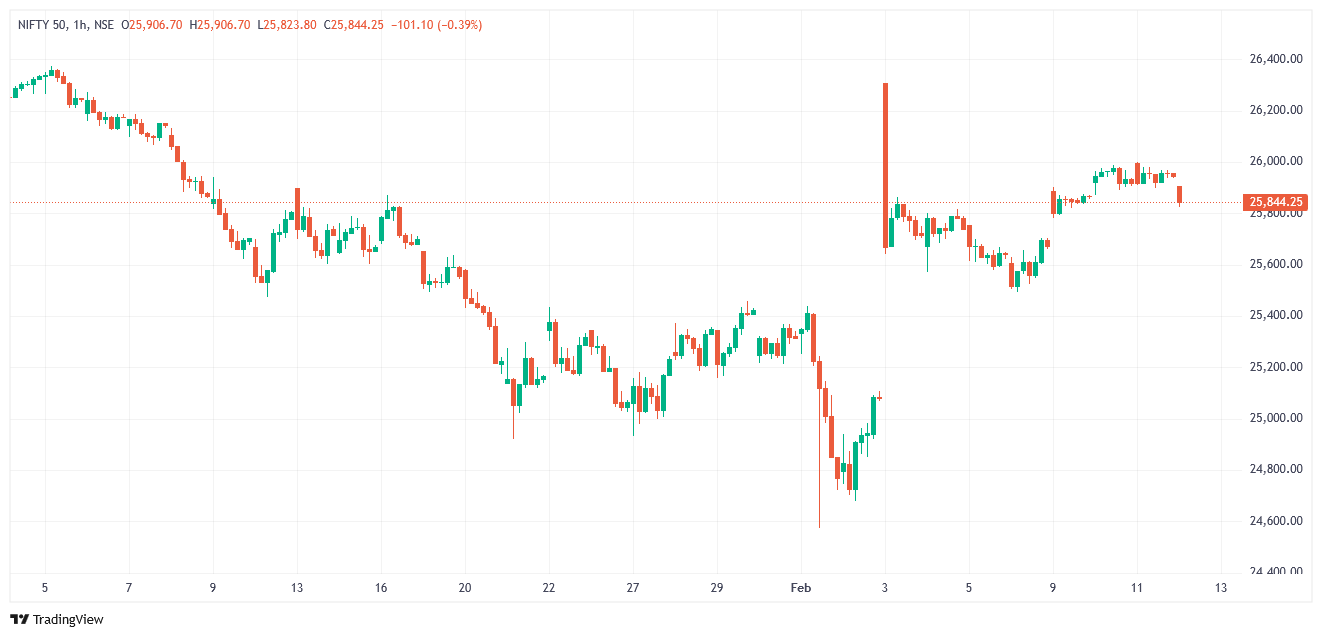
Task: Click the Open value O25,906.70 in header
Action: (x=152, y=25)
